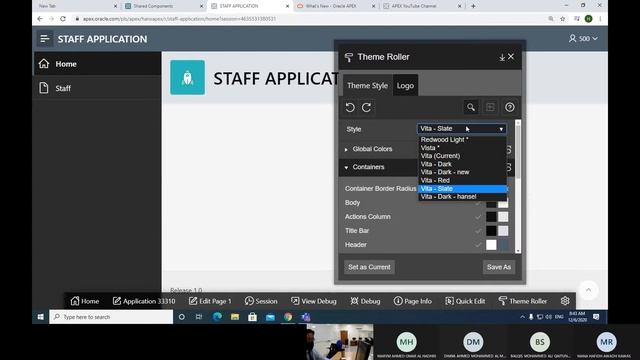640x360 pixels.
Task: Click the scroll to top arrow button
Action: coord(588,290)
